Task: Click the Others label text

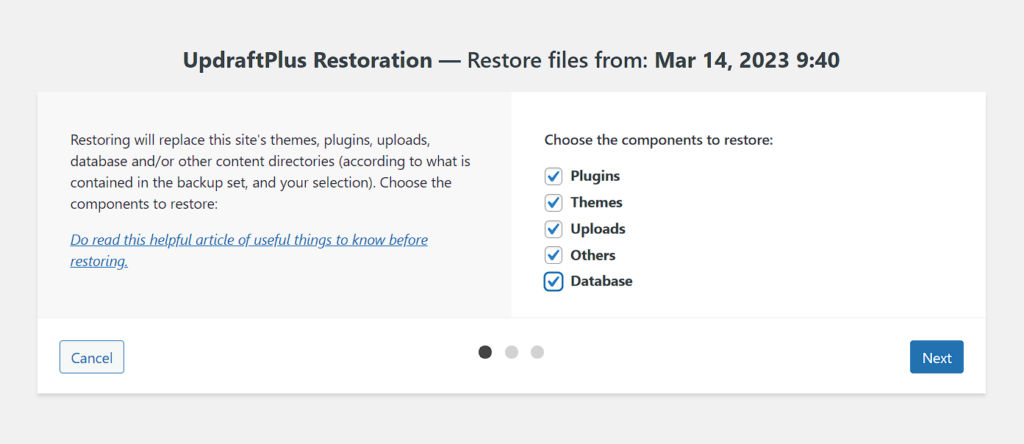Action: tap(593, 255)
